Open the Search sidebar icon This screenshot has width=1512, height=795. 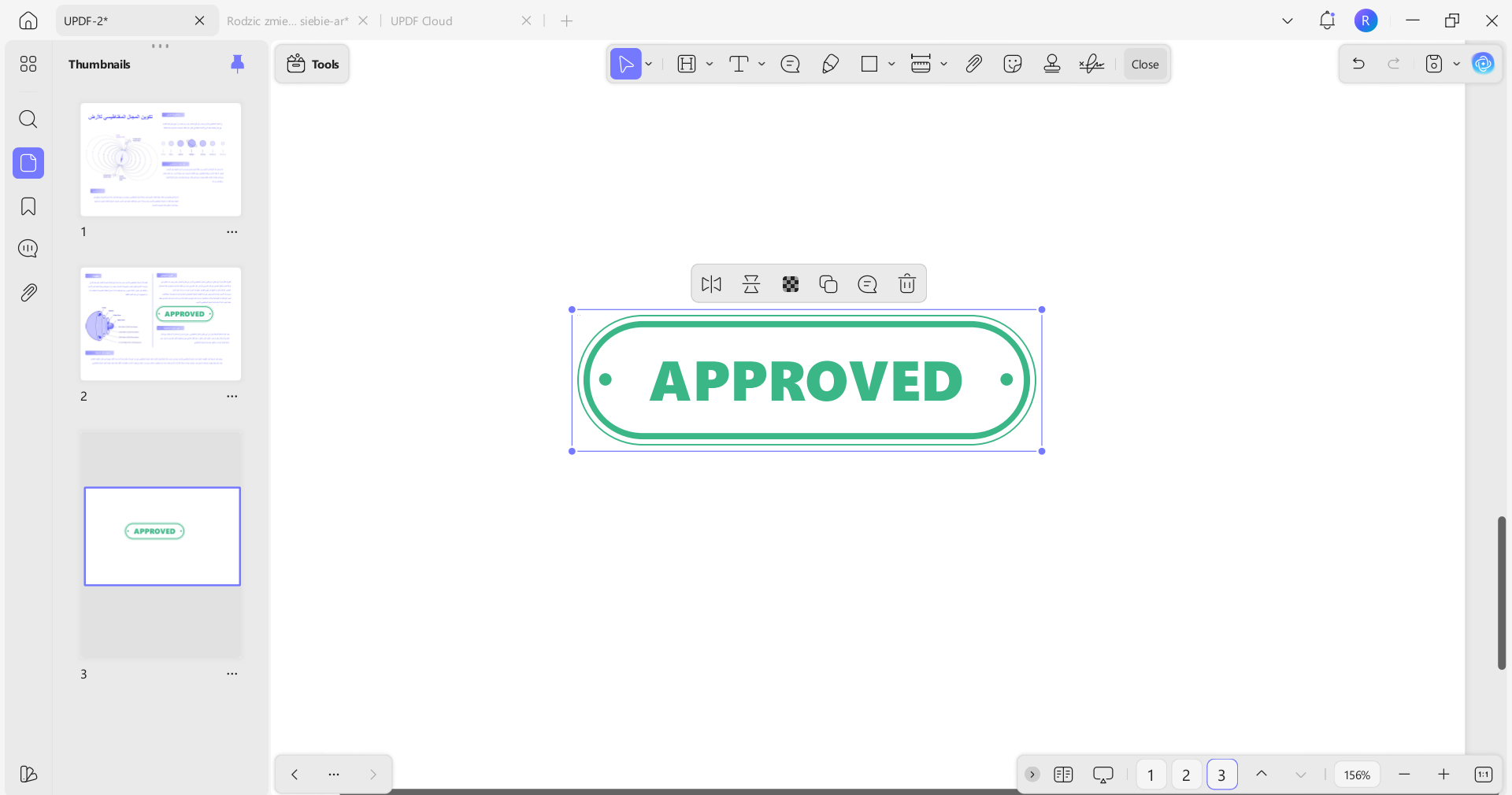coord(28,119)
